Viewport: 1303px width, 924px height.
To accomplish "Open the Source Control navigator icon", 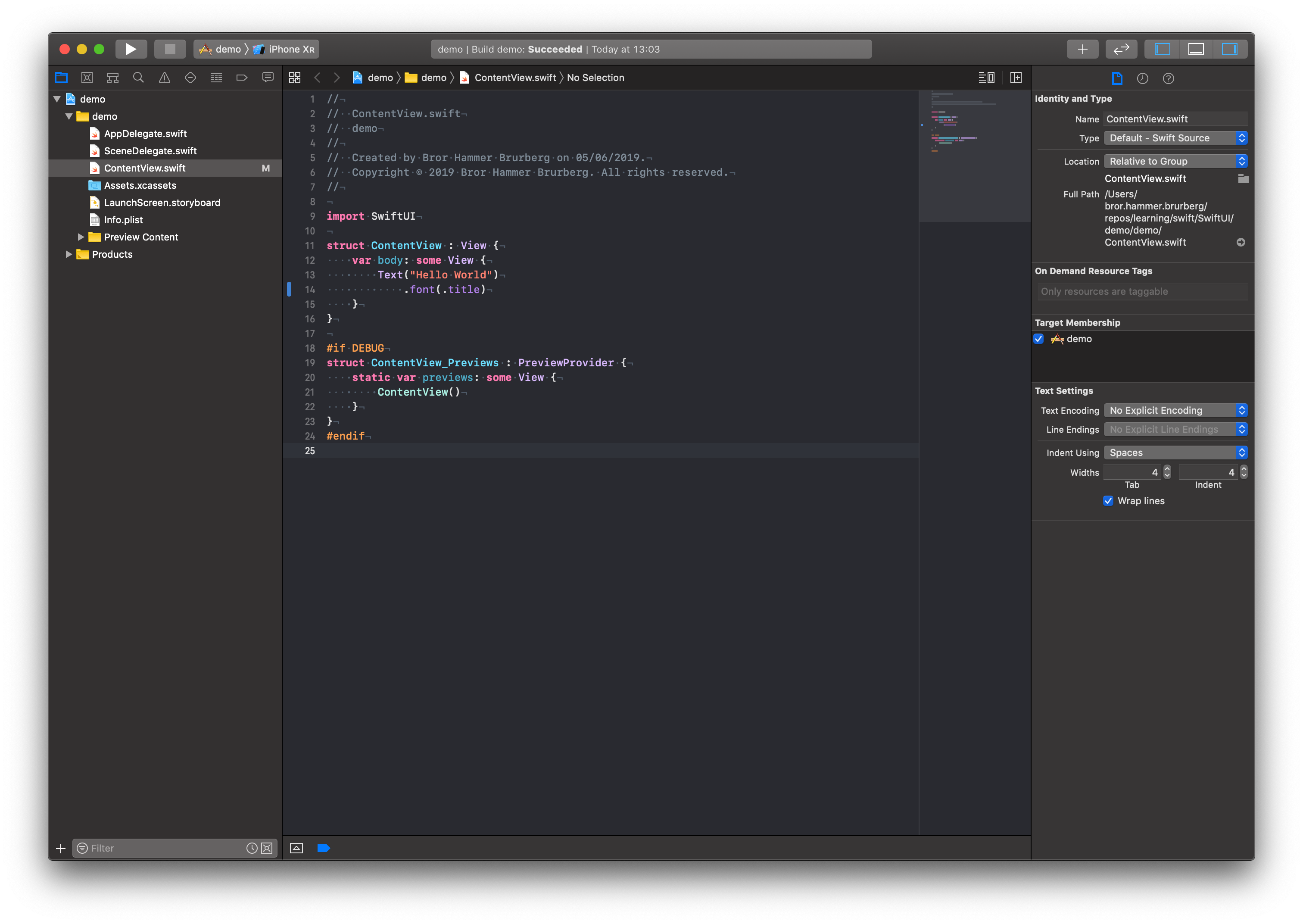I will coord(87,78).
